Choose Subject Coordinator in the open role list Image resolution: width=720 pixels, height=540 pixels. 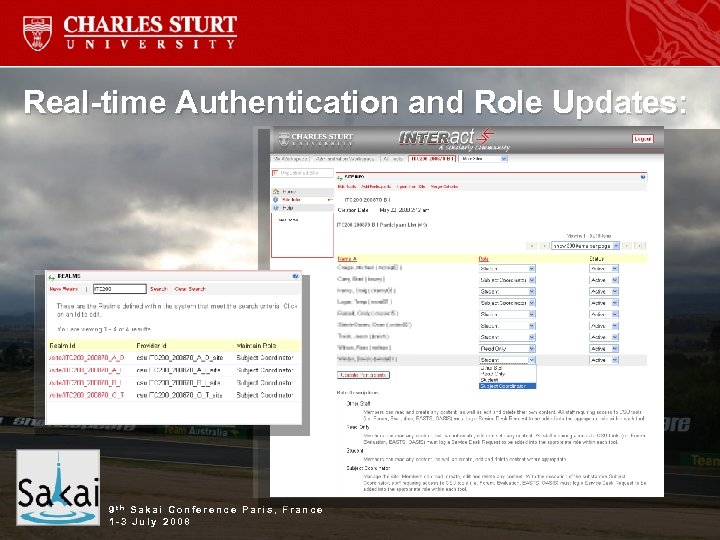click(x=507, y=386)
